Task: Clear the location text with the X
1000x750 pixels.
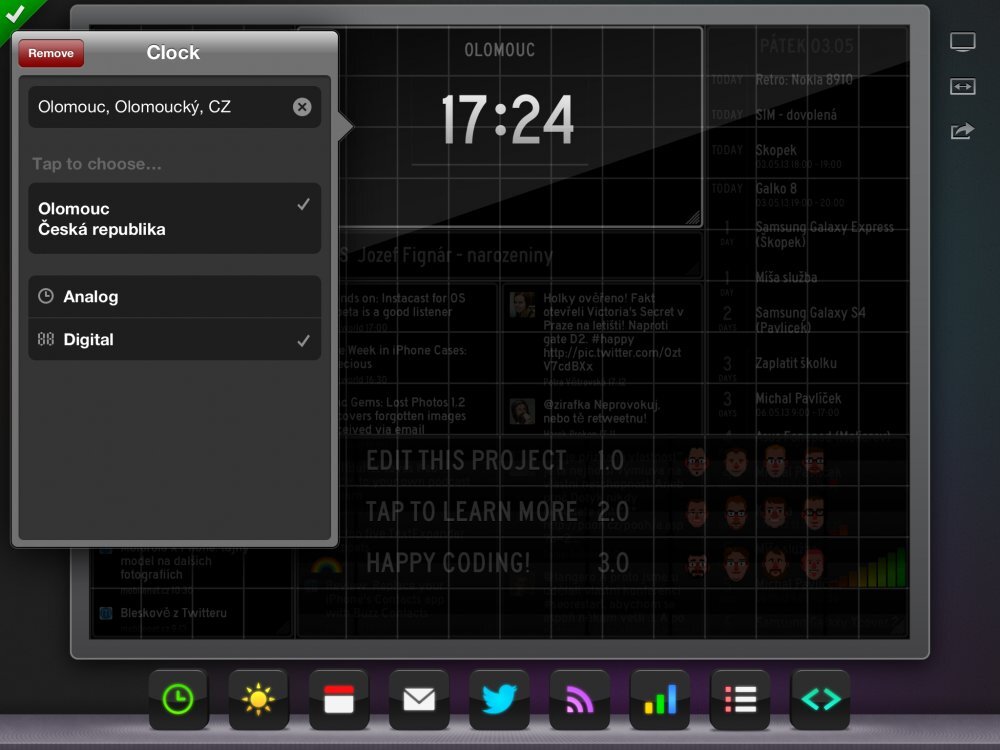Action: click(303, 107)
